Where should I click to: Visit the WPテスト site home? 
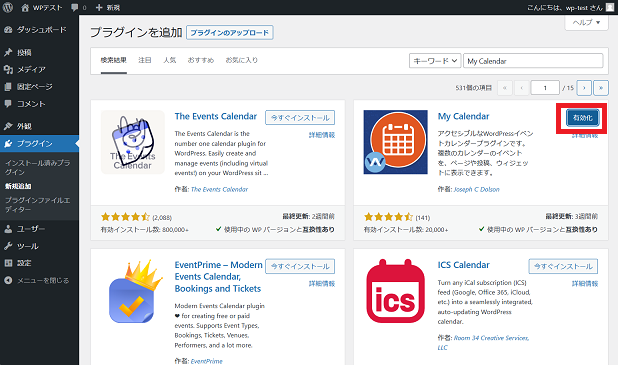point(42,7)
